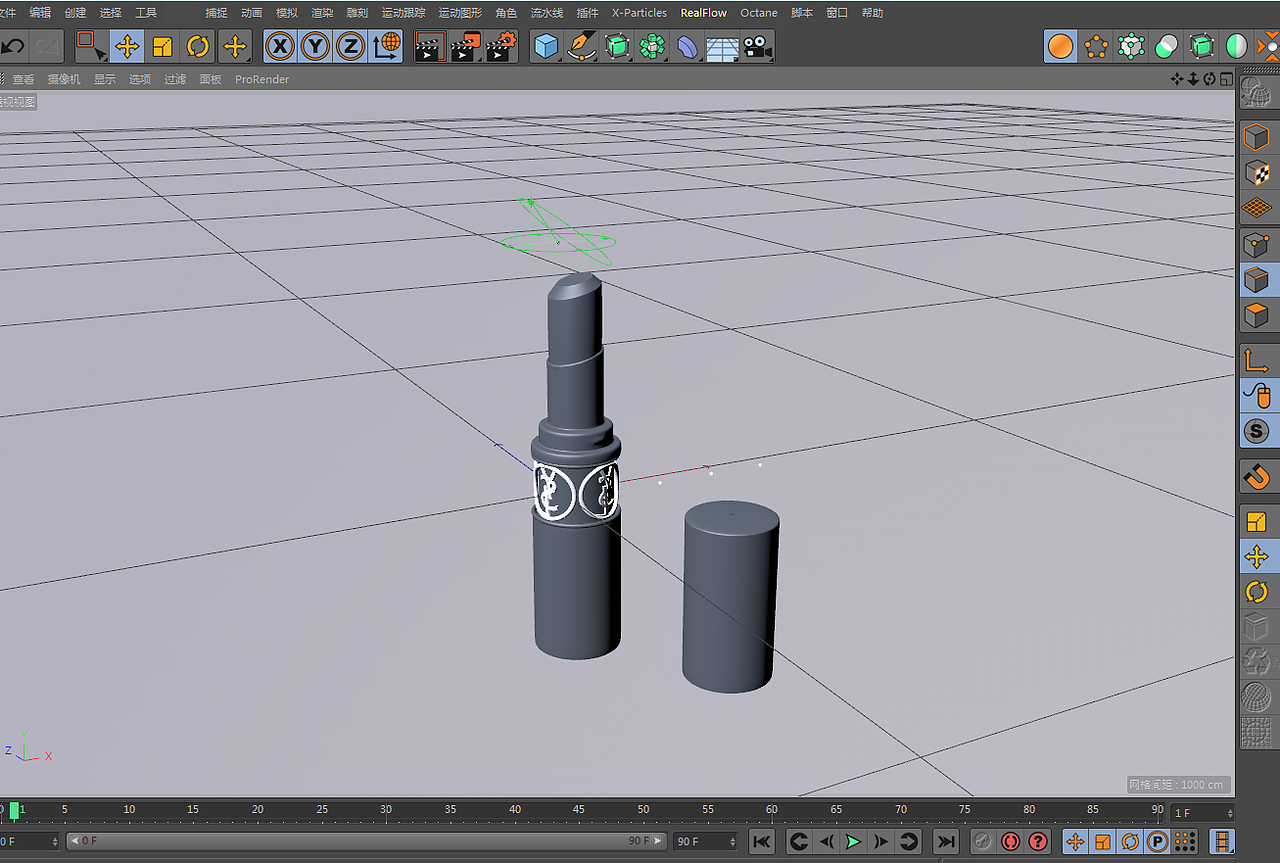Toggle Enable Axis icon
Screen dimensions: 1280x863
pyautogui.click(x=1256, y=360)
